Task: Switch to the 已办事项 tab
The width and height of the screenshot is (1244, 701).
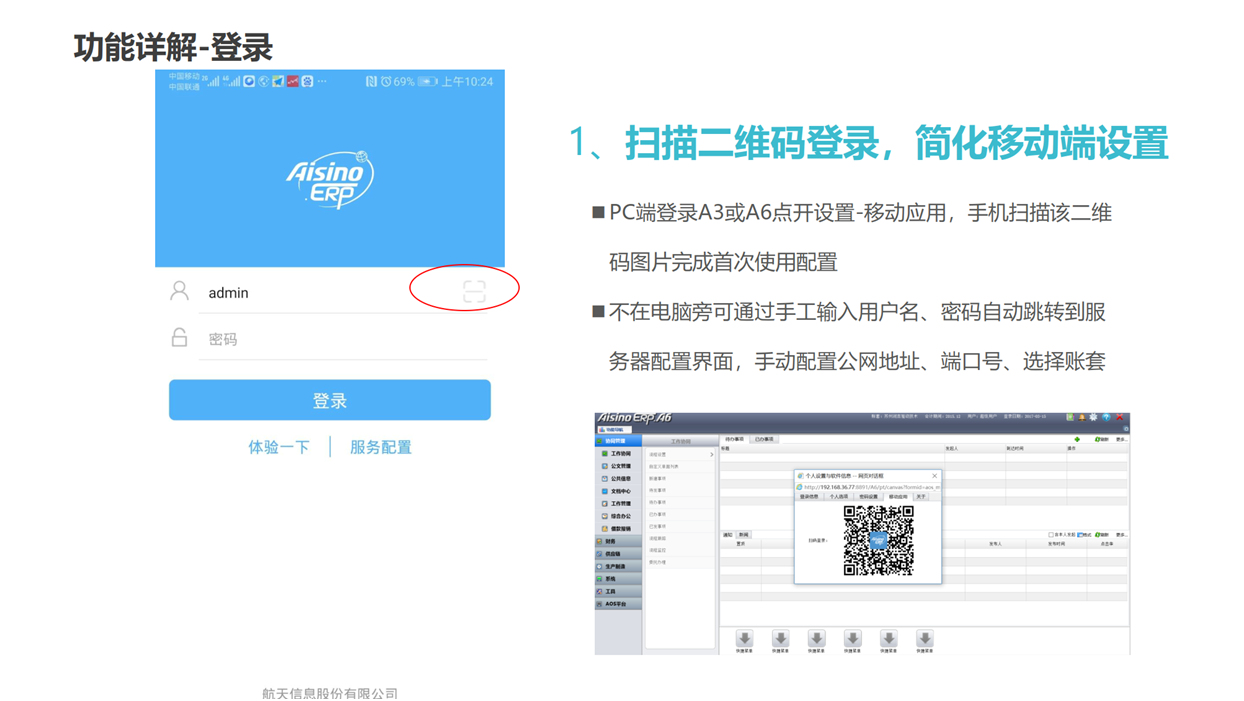Action: [764, 439]
